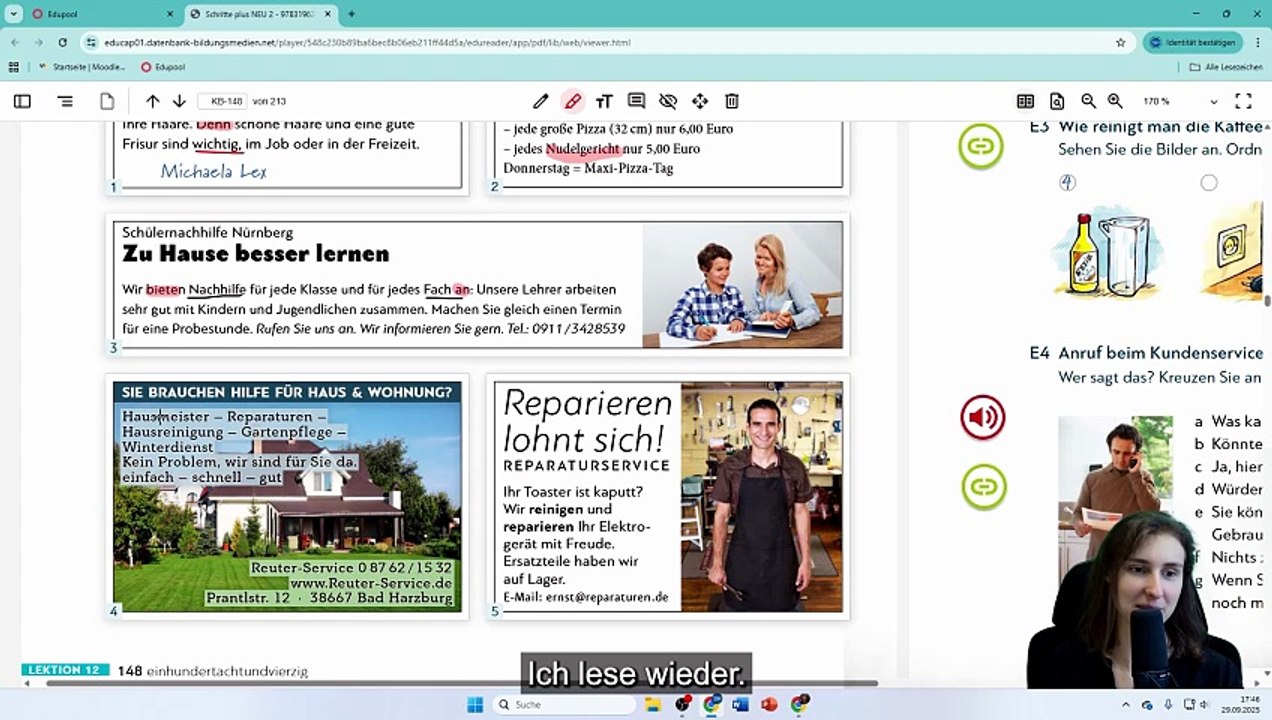Open a new browser tab
This screenshot has height=720, width=1272.
(x=351, y=14)
